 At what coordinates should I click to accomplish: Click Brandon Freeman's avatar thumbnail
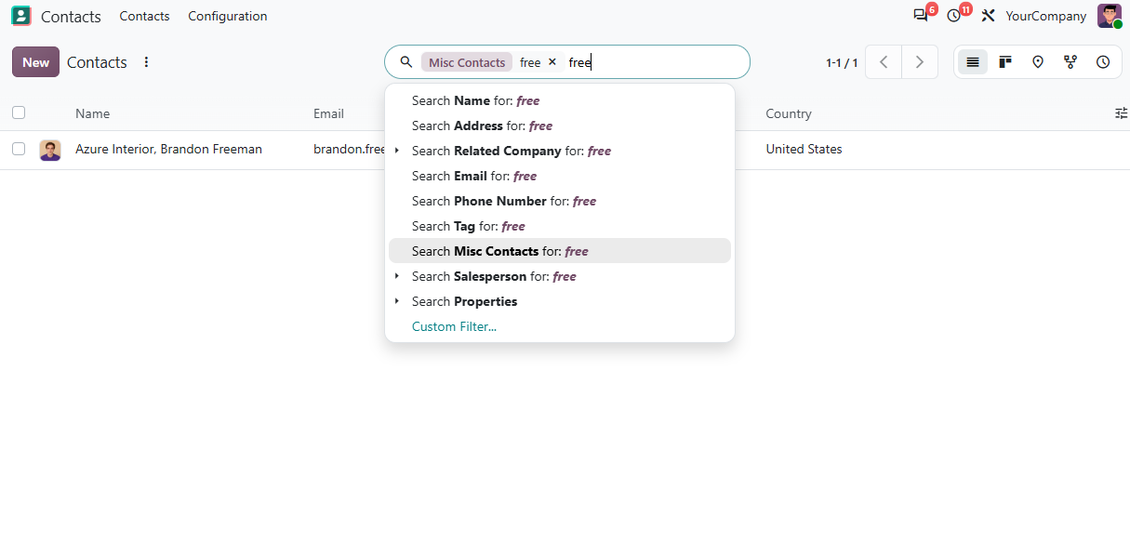point(50,150)
